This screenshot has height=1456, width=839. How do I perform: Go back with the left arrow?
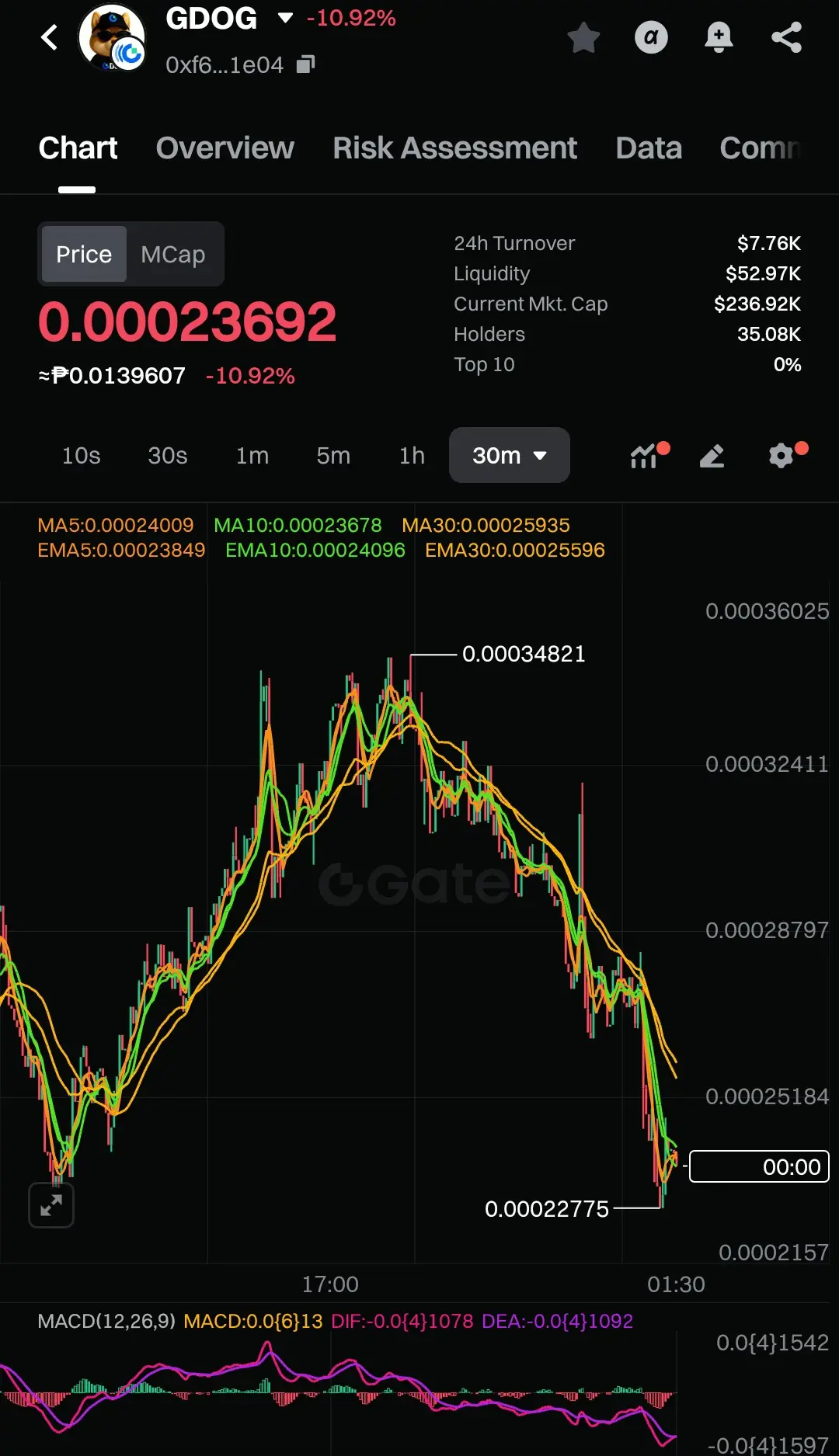point(50,36)
